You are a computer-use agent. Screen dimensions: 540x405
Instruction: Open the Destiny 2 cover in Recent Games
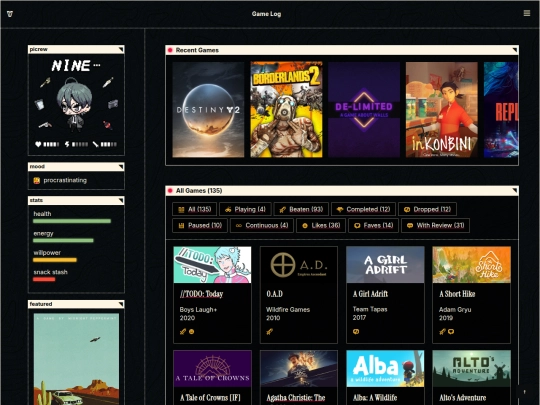(208, 110)
